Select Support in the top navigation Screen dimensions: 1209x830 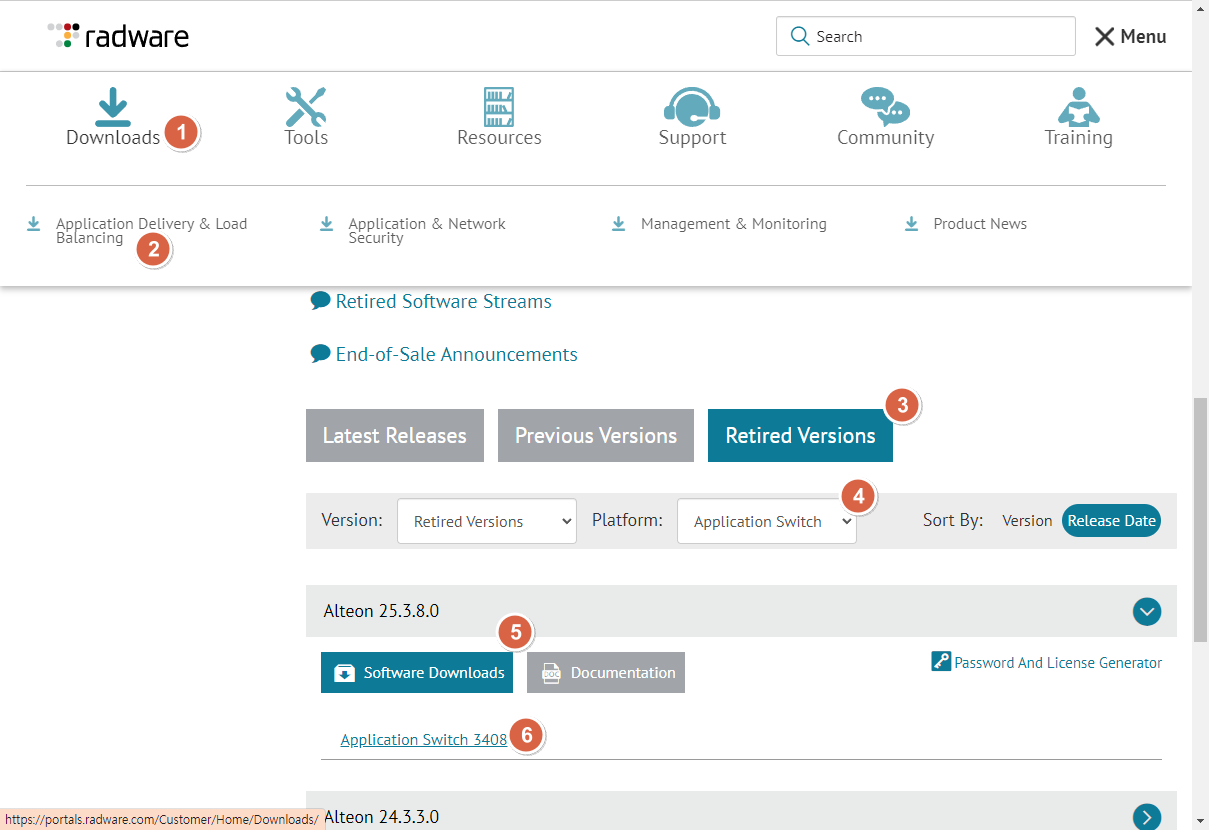point(692,137)
